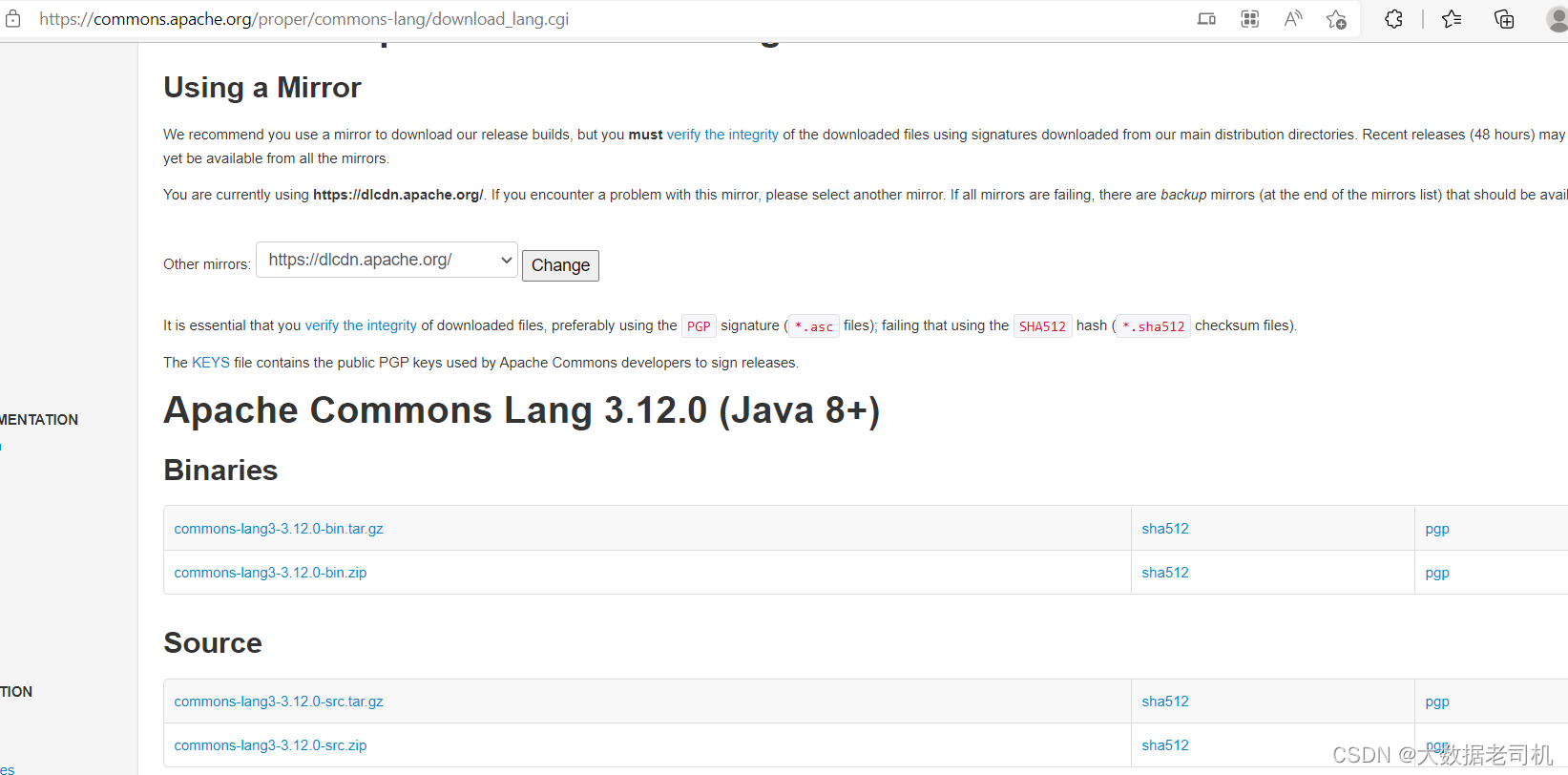Click 'Apache Commons Lang 3.12.0 (Java 8+)' heading
This screenshot has height=775, width=1568.
coord(522,410)
